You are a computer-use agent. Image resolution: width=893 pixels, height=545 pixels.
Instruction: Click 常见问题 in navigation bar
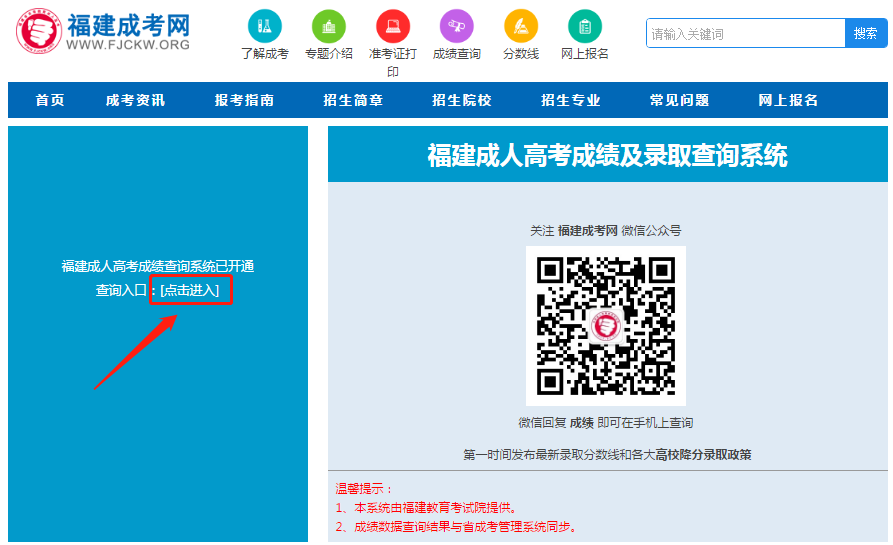pyautogui.click(x=680, y=100)
